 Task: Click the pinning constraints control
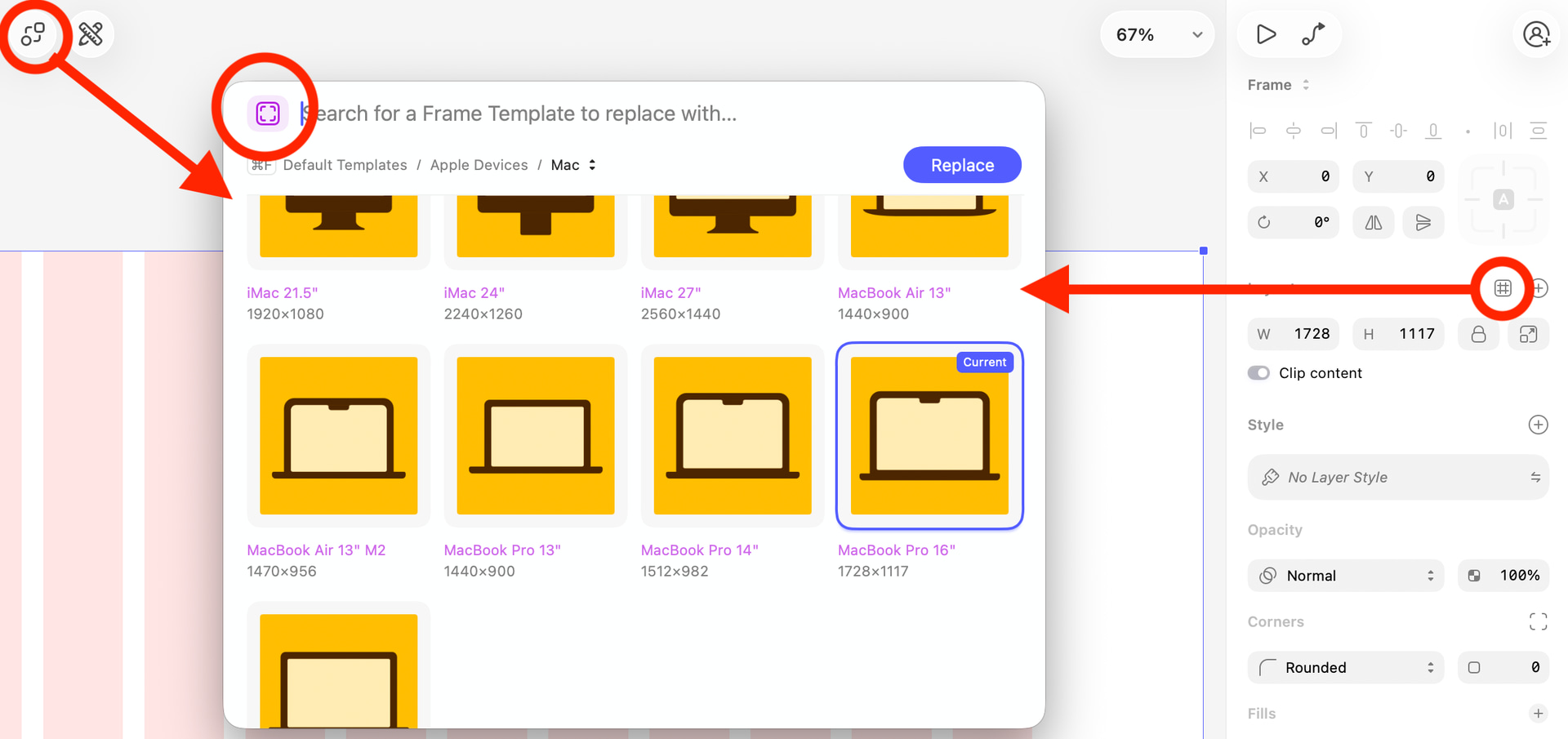coord(1503,199)
